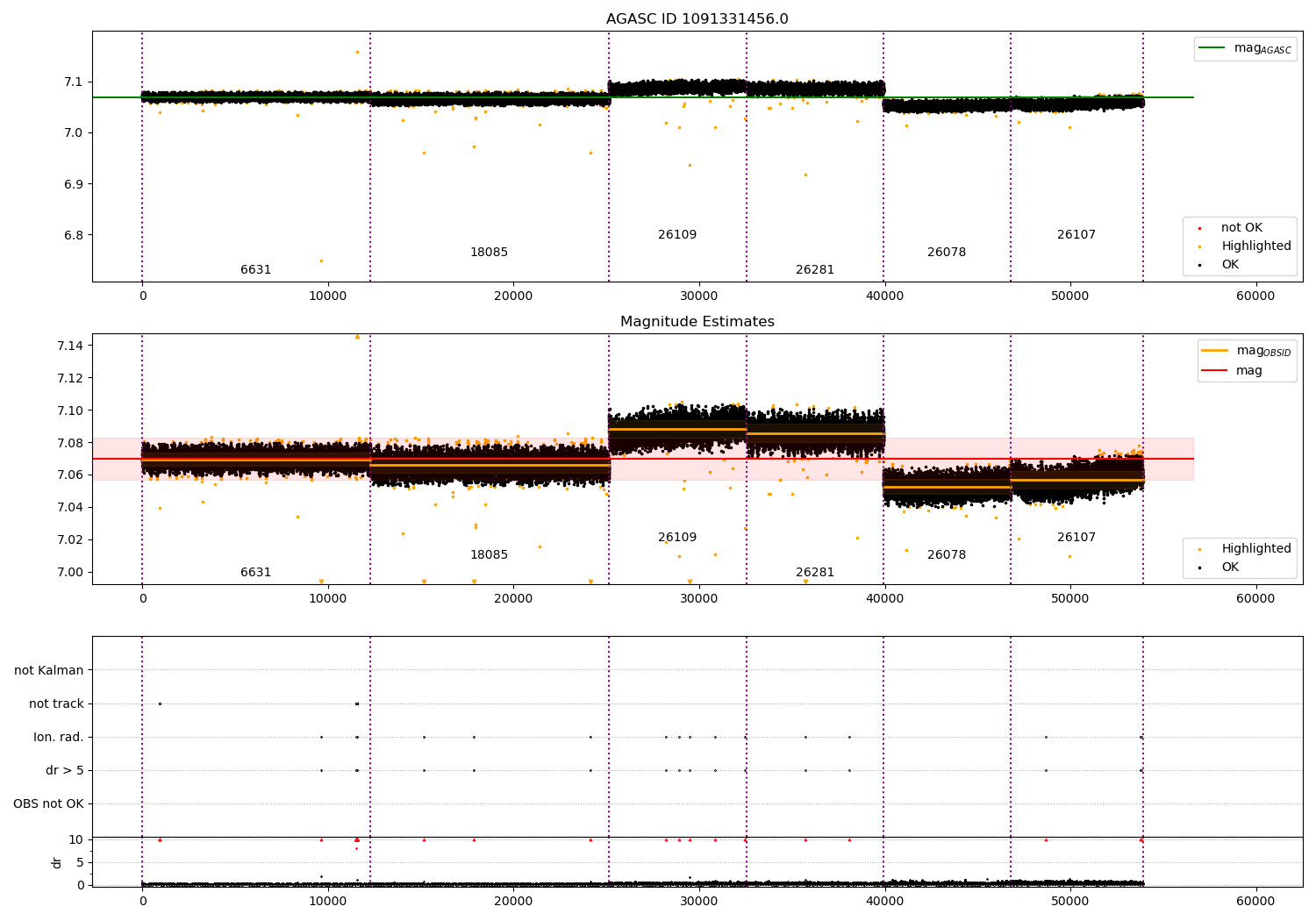Viewport: 1316px width, 921px height.
Task: Click y-tick 6.9 in top panel
Action: tap(74, 184)
